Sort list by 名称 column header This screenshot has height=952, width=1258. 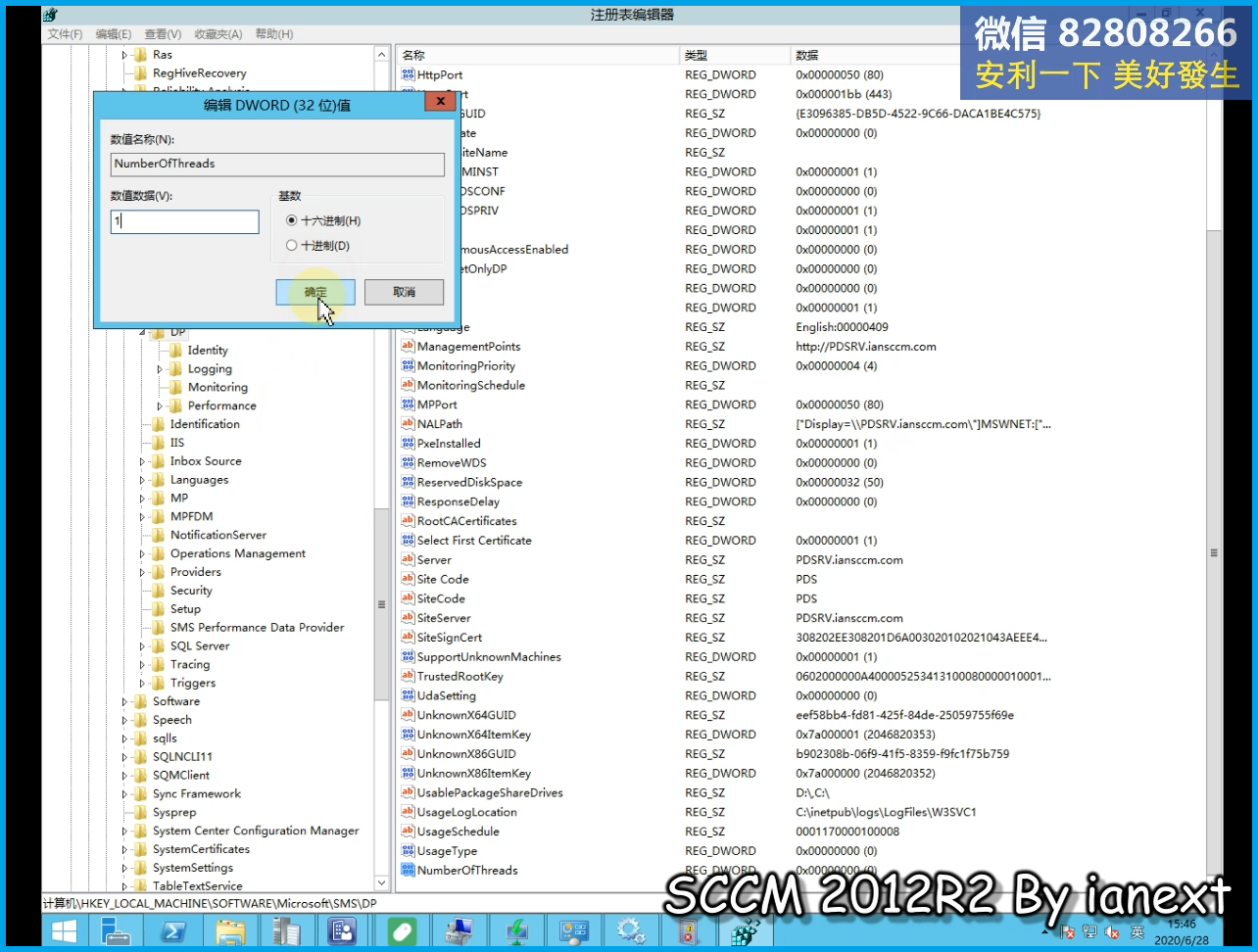click(x=538, y=55)
